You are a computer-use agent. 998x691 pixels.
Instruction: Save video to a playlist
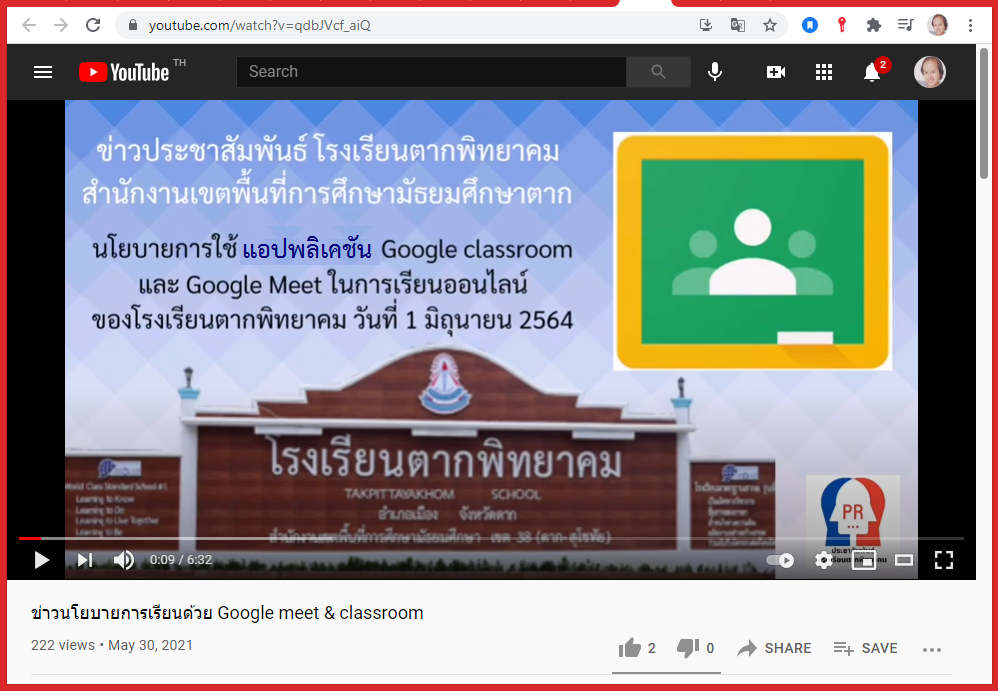tap(866, 648)
